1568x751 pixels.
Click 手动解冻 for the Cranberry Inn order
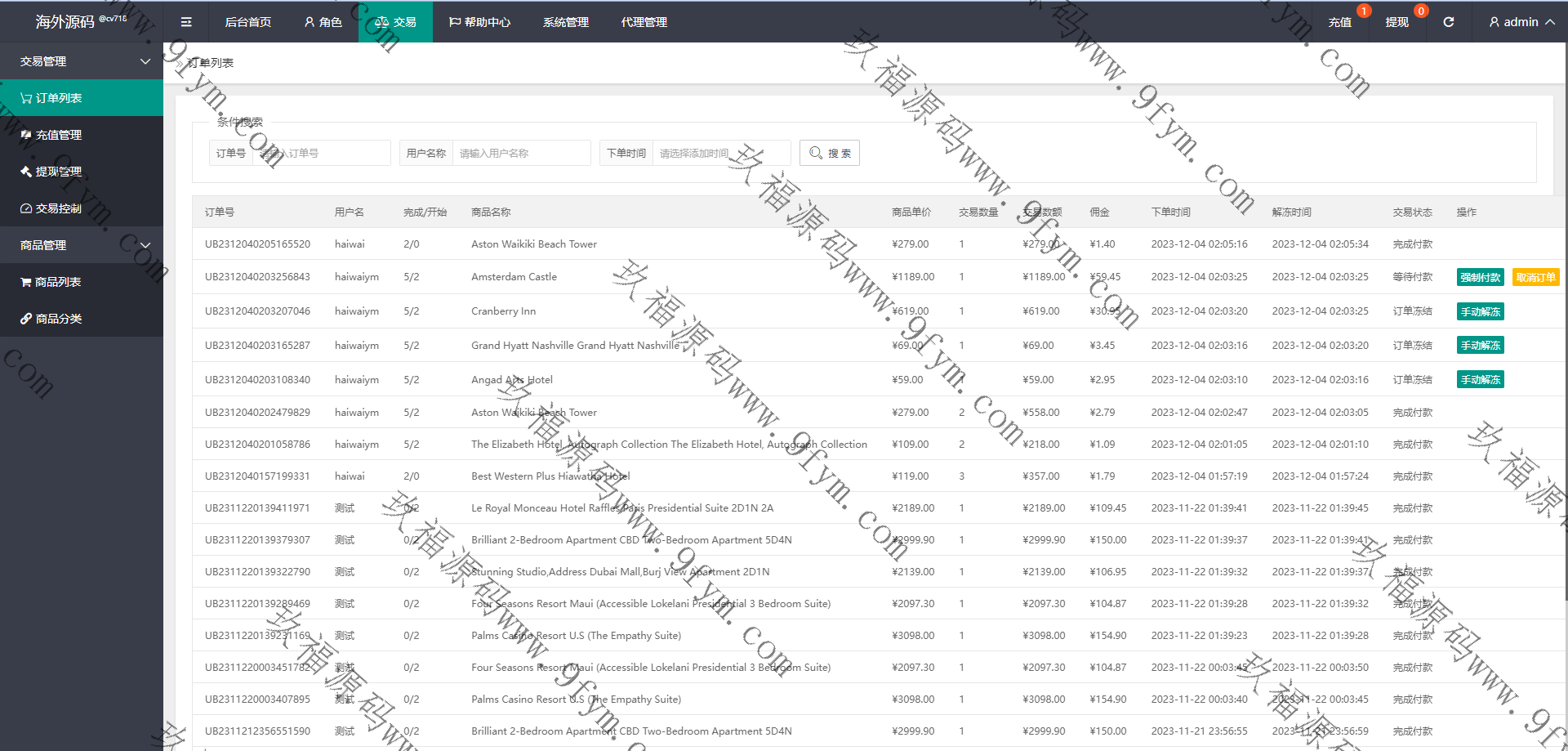[x=1480, y=311]
